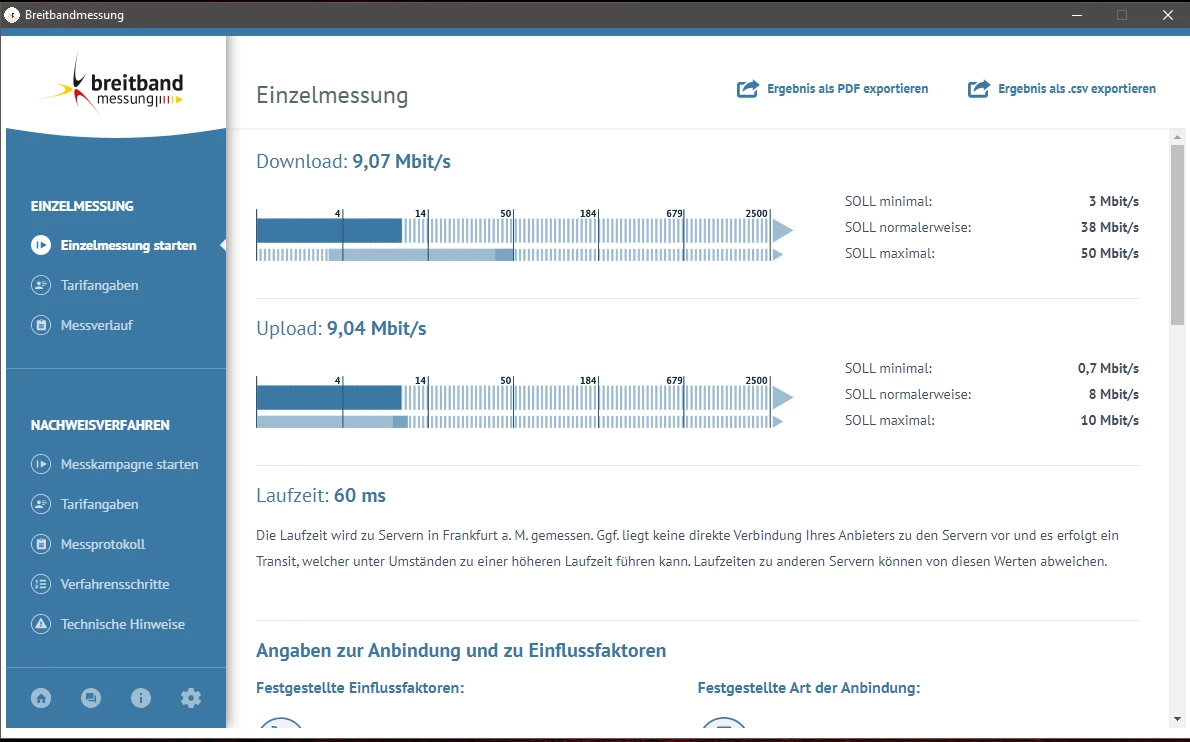Click the list icon beside Verfahrensschritte
The height and width of the screenshot is (742, 1190).
coord(41,584)
